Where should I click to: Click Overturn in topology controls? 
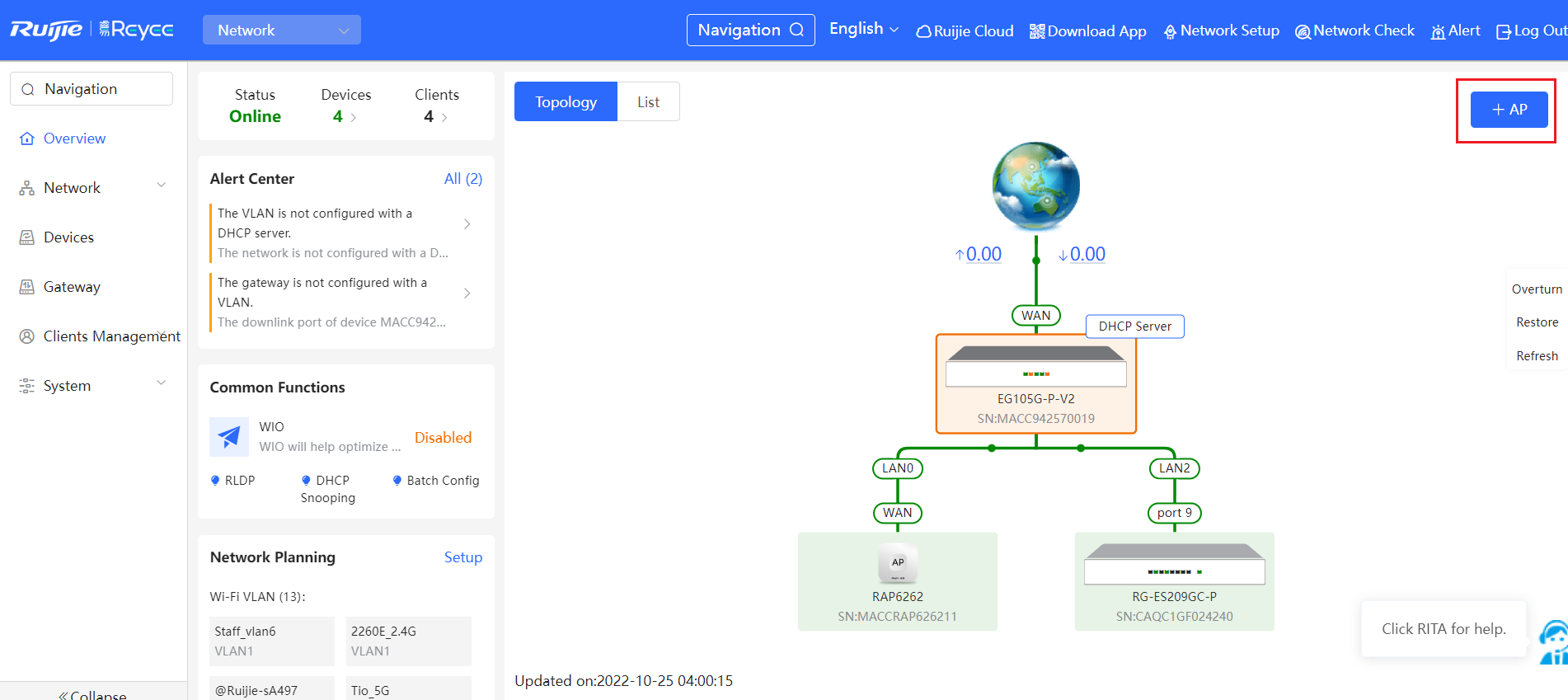1537,289
